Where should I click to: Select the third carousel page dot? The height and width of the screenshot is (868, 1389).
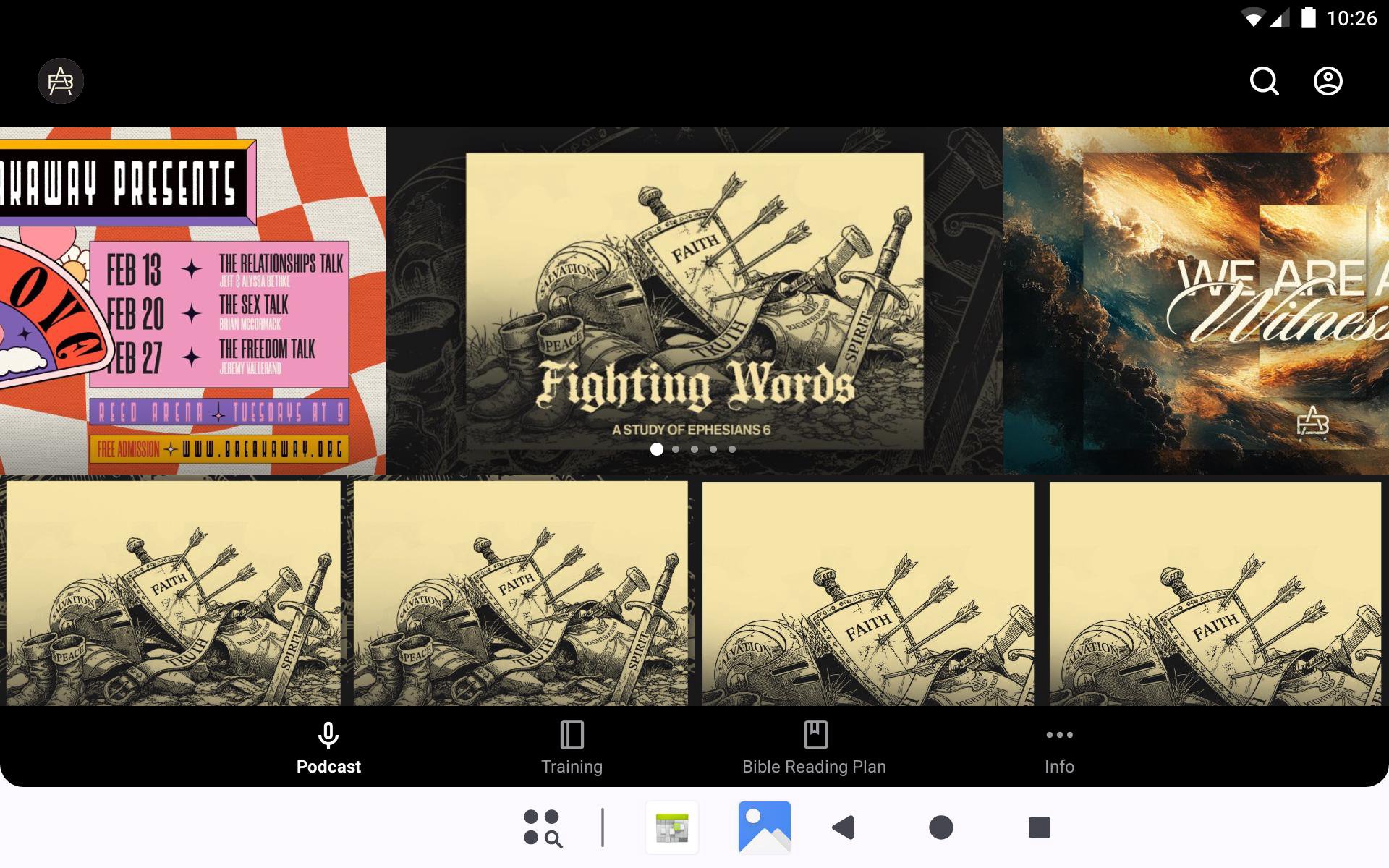tap(694, 449)
